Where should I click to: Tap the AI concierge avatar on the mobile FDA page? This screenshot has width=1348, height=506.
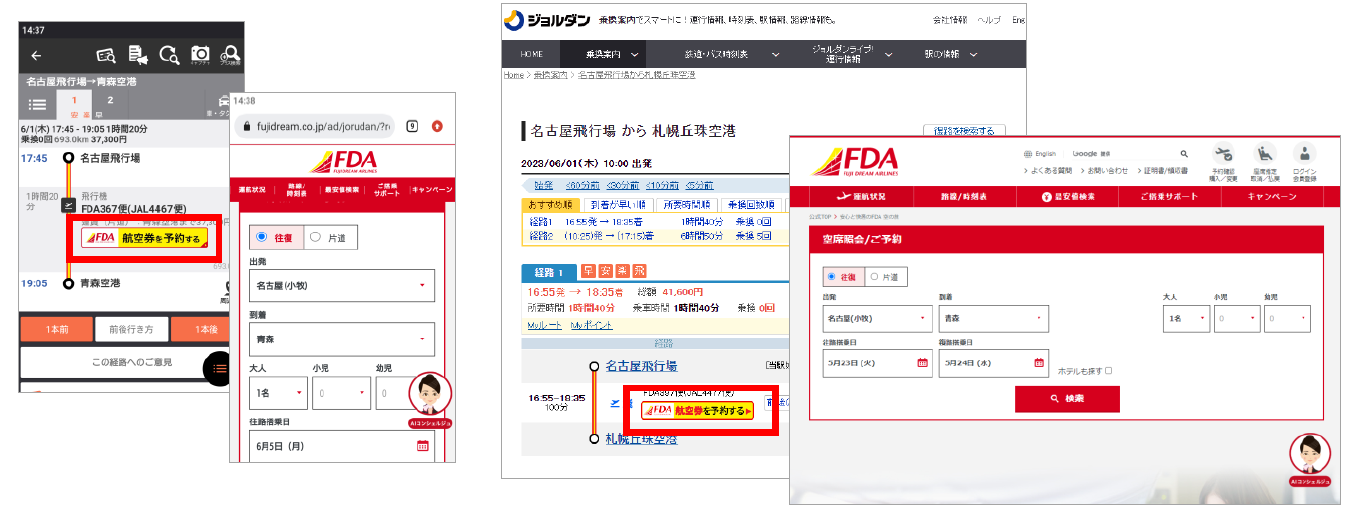click(x=431, y=395)
